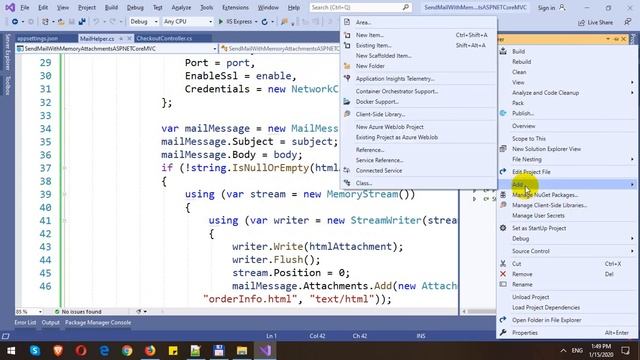Click the Application Insights Telemetry icon
Screen dimensions: 640x360
[x=347, y=78]
